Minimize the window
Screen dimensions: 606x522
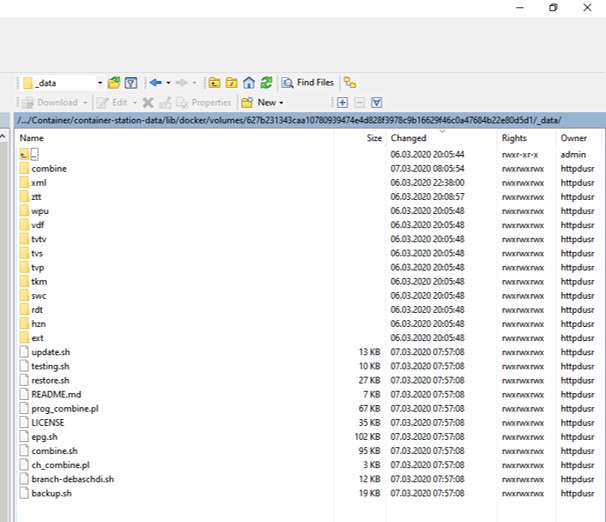520,7
